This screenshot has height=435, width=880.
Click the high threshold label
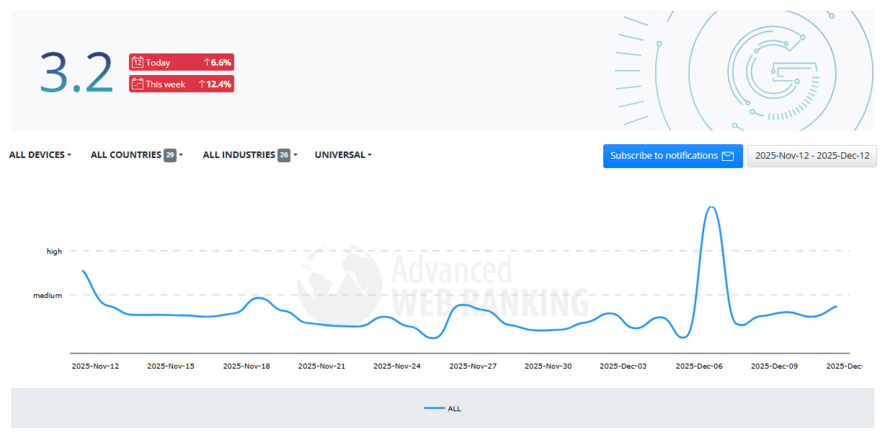click(54, 251)
